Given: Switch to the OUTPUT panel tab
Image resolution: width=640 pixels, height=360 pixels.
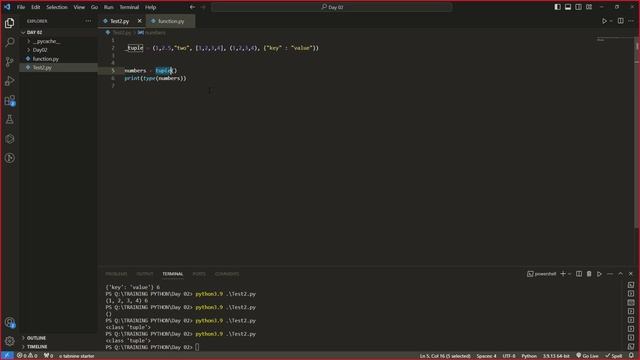Looking at the screenshot, I should coord(144,274).
